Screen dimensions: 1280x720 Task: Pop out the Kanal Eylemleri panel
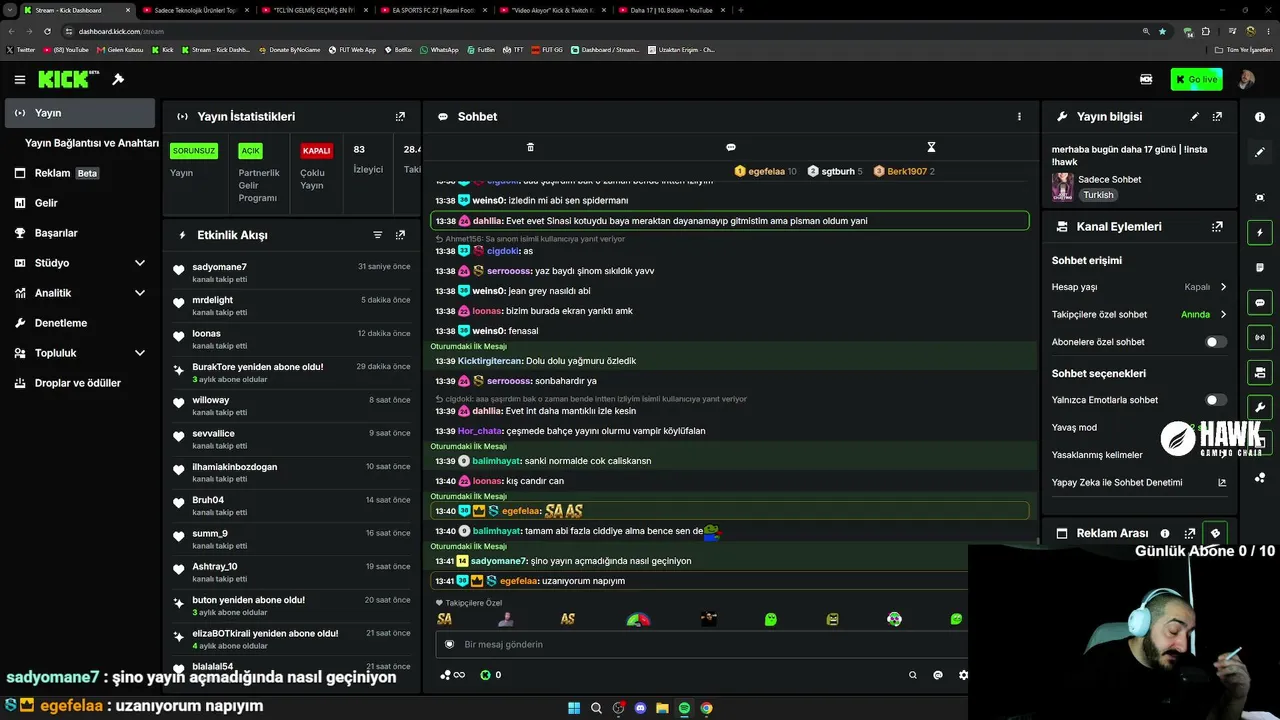(x=1217, y=227)
